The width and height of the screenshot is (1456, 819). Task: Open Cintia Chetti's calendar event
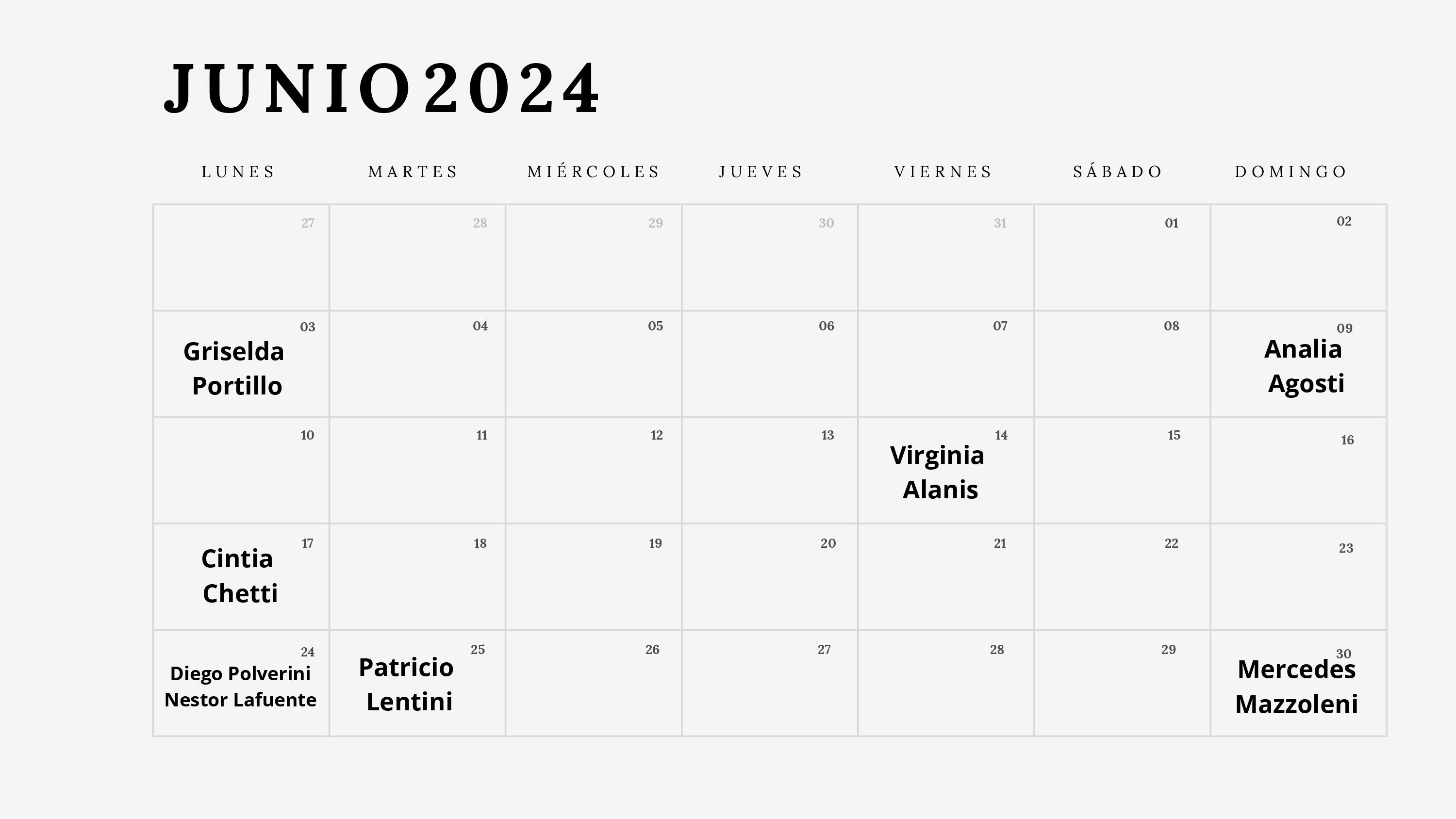[x=237, y=576]
